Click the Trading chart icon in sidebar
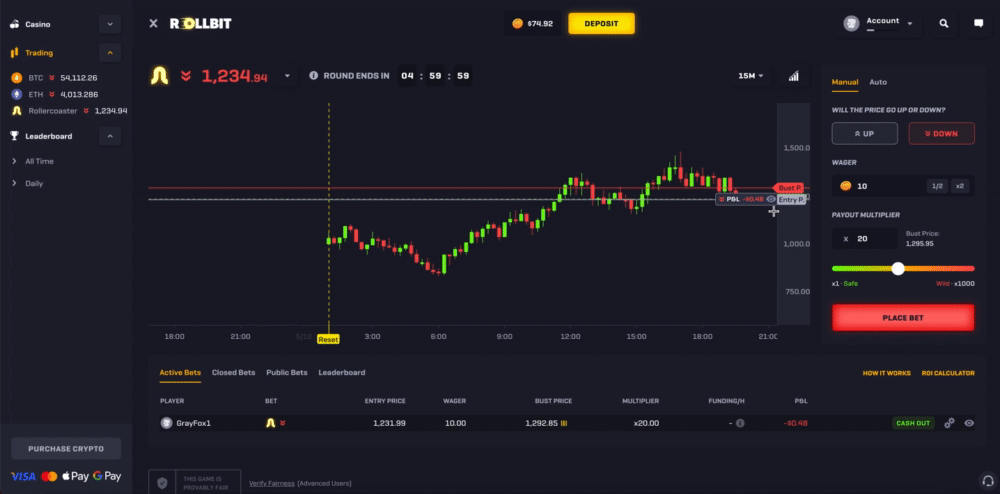Viewport: 1000px width, 494px height. [x=15, y=53]
